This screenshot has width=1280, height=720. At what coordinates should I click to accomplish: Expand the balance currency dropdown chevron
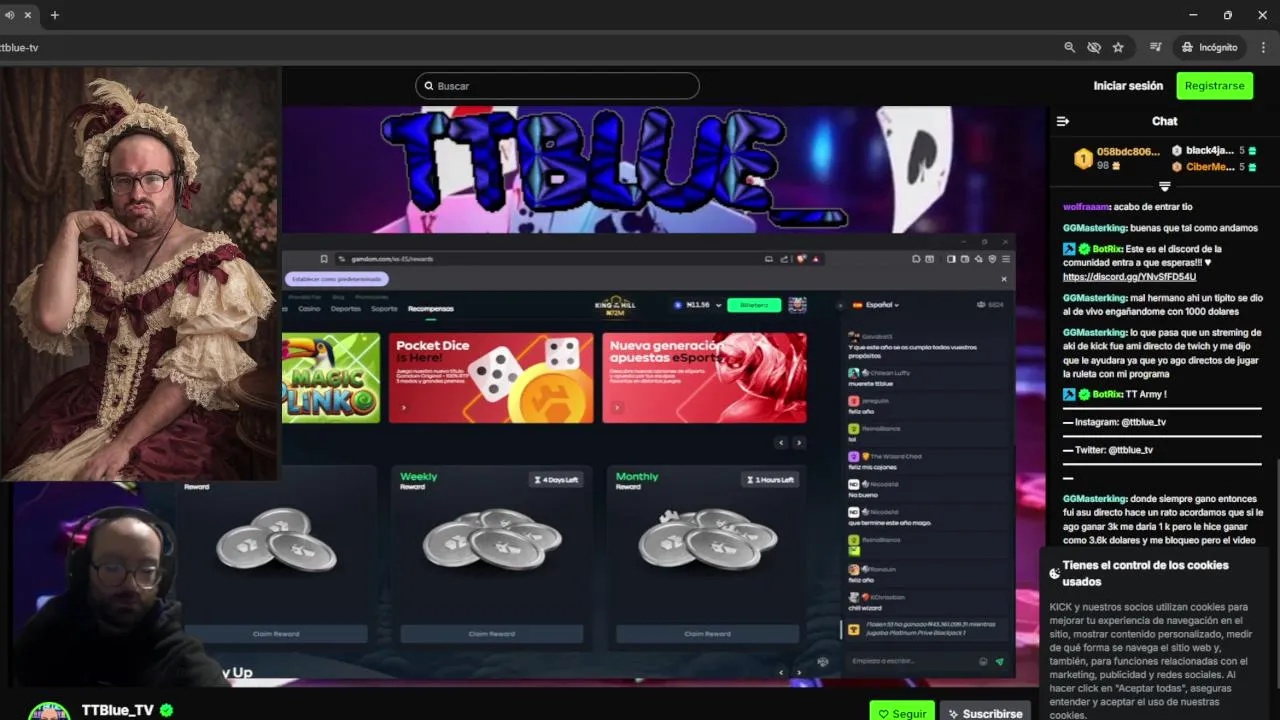pos(718,305)
